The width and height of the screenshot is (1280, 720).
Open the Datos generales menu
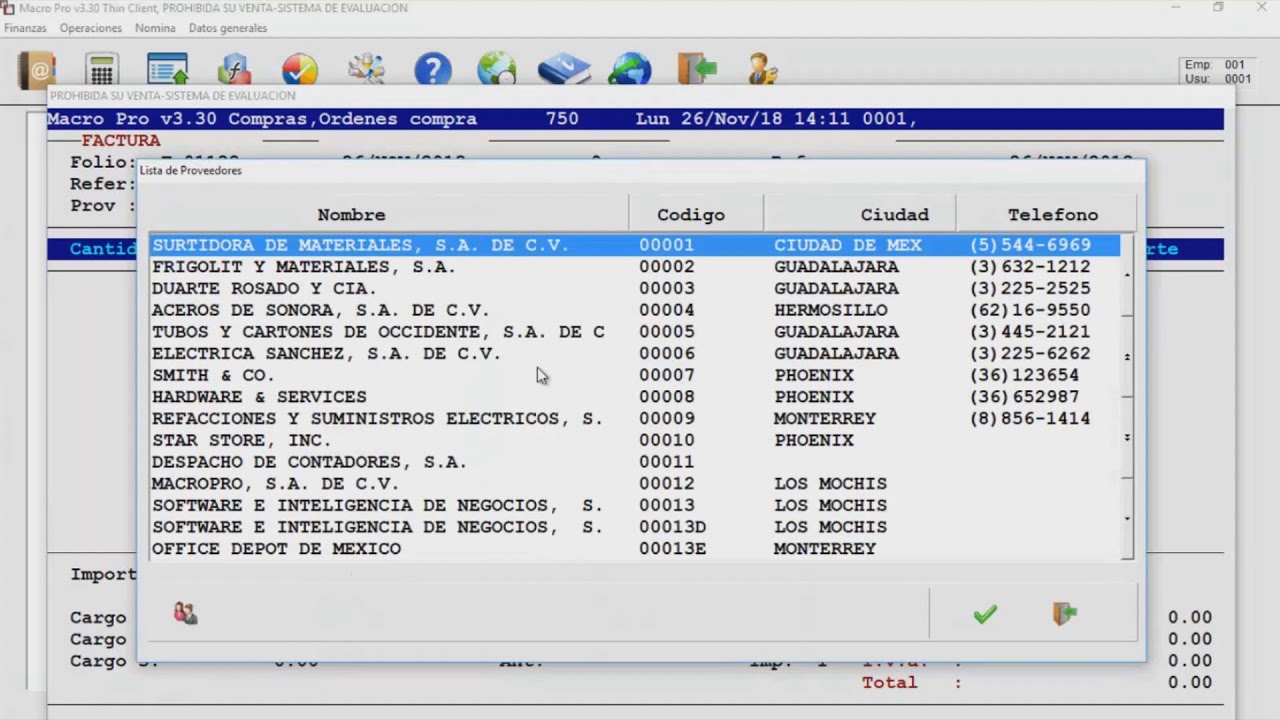(x=228, y=28)
